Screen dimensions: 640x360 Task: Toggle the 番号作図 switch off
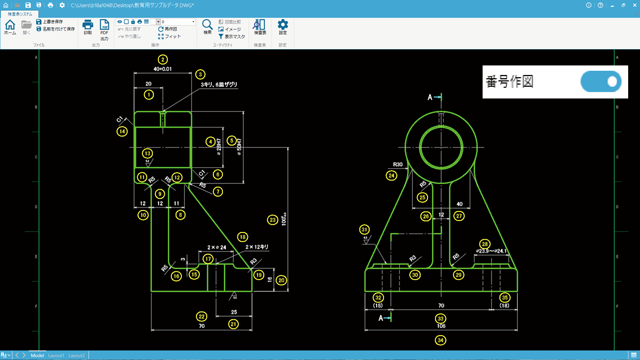(x=601, y=82)
